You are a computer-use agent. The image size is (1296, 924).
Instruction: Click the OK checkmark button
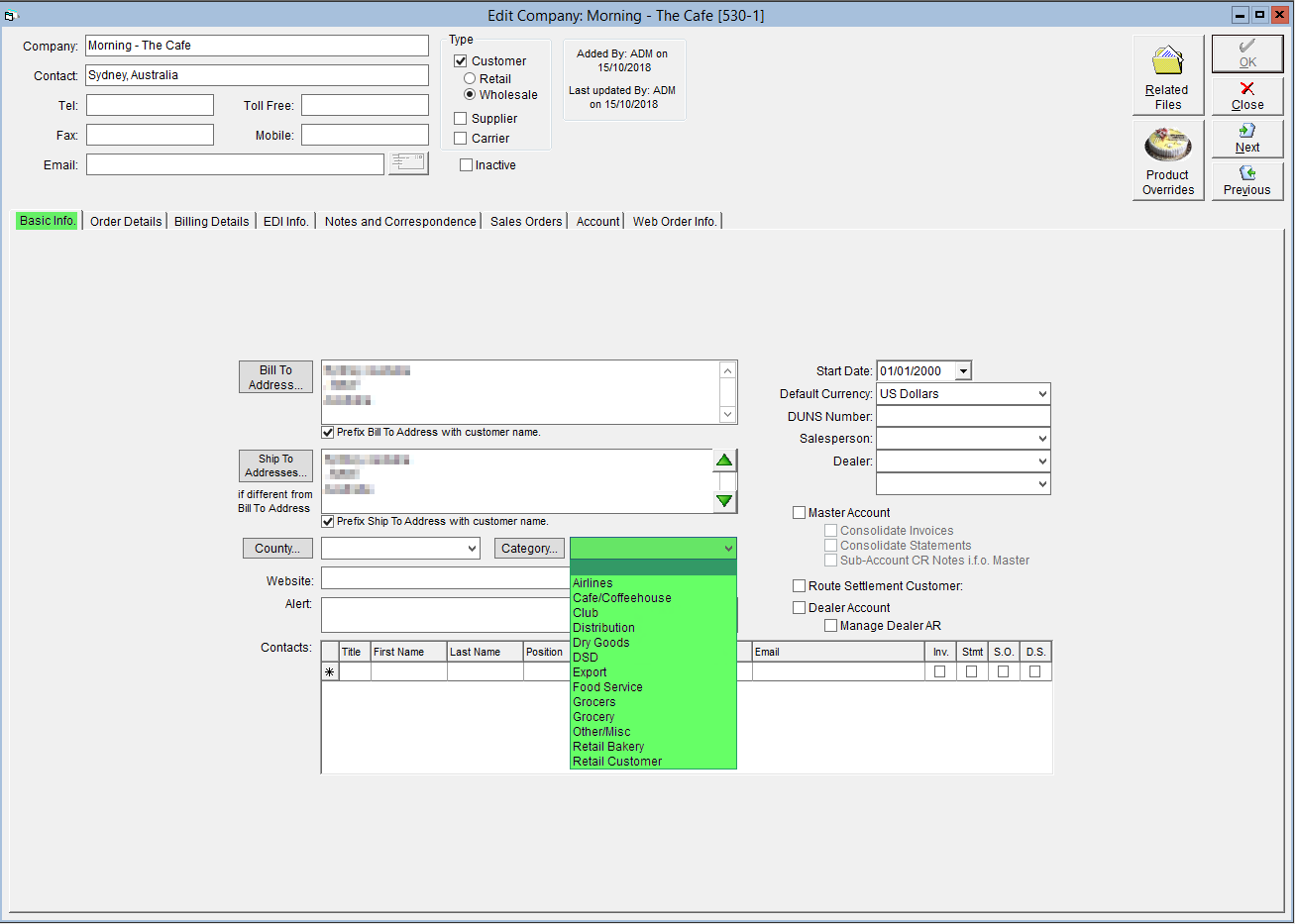click(x=1247, y=53)
